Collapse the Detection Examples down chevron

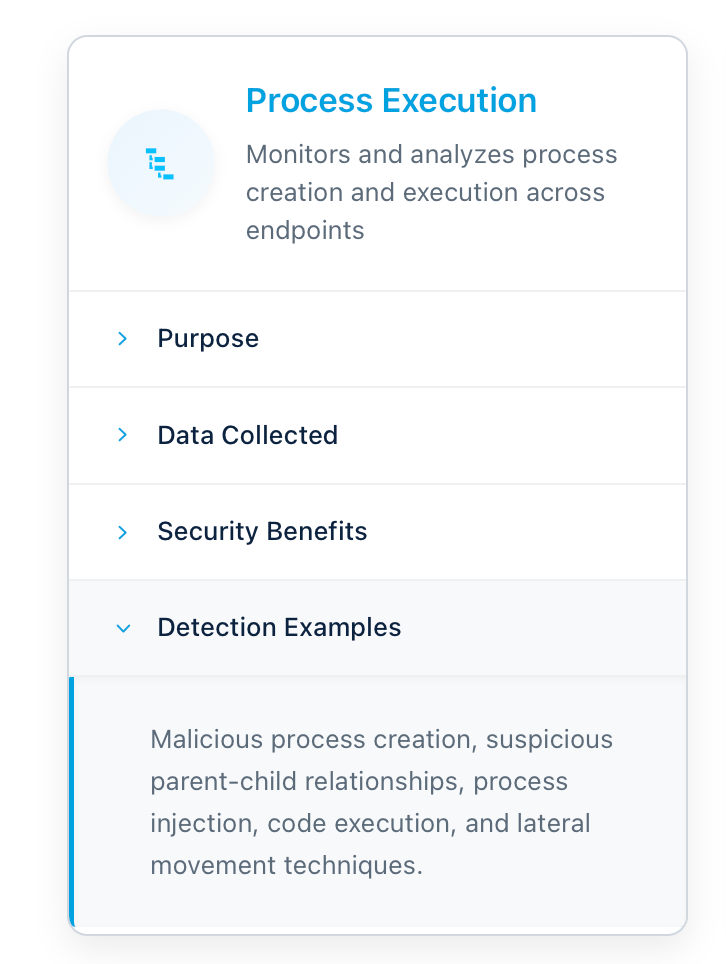(123, 628)
